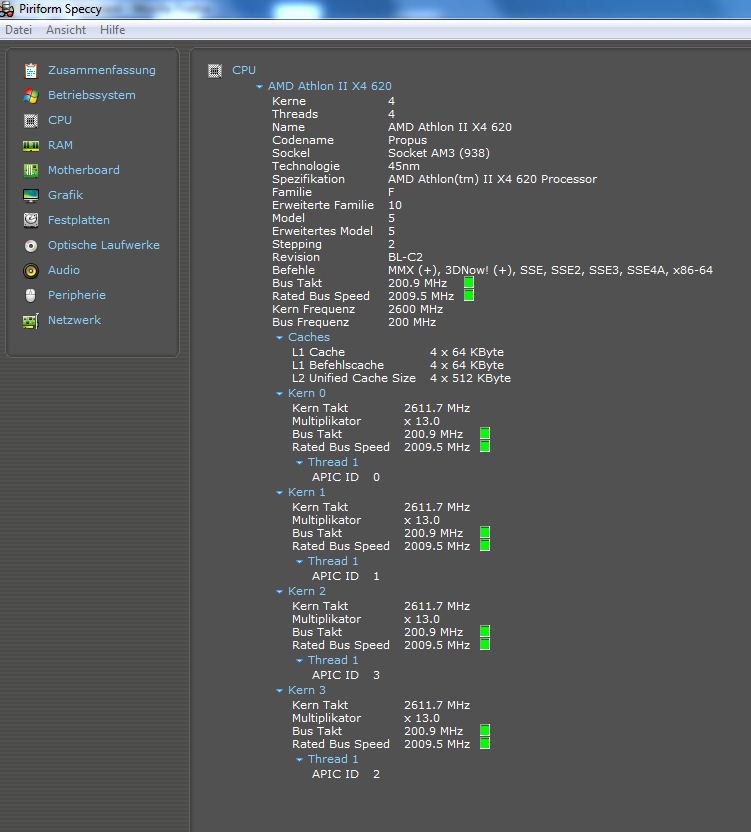Open Festplatten section
751x832 pixels.
79,220
